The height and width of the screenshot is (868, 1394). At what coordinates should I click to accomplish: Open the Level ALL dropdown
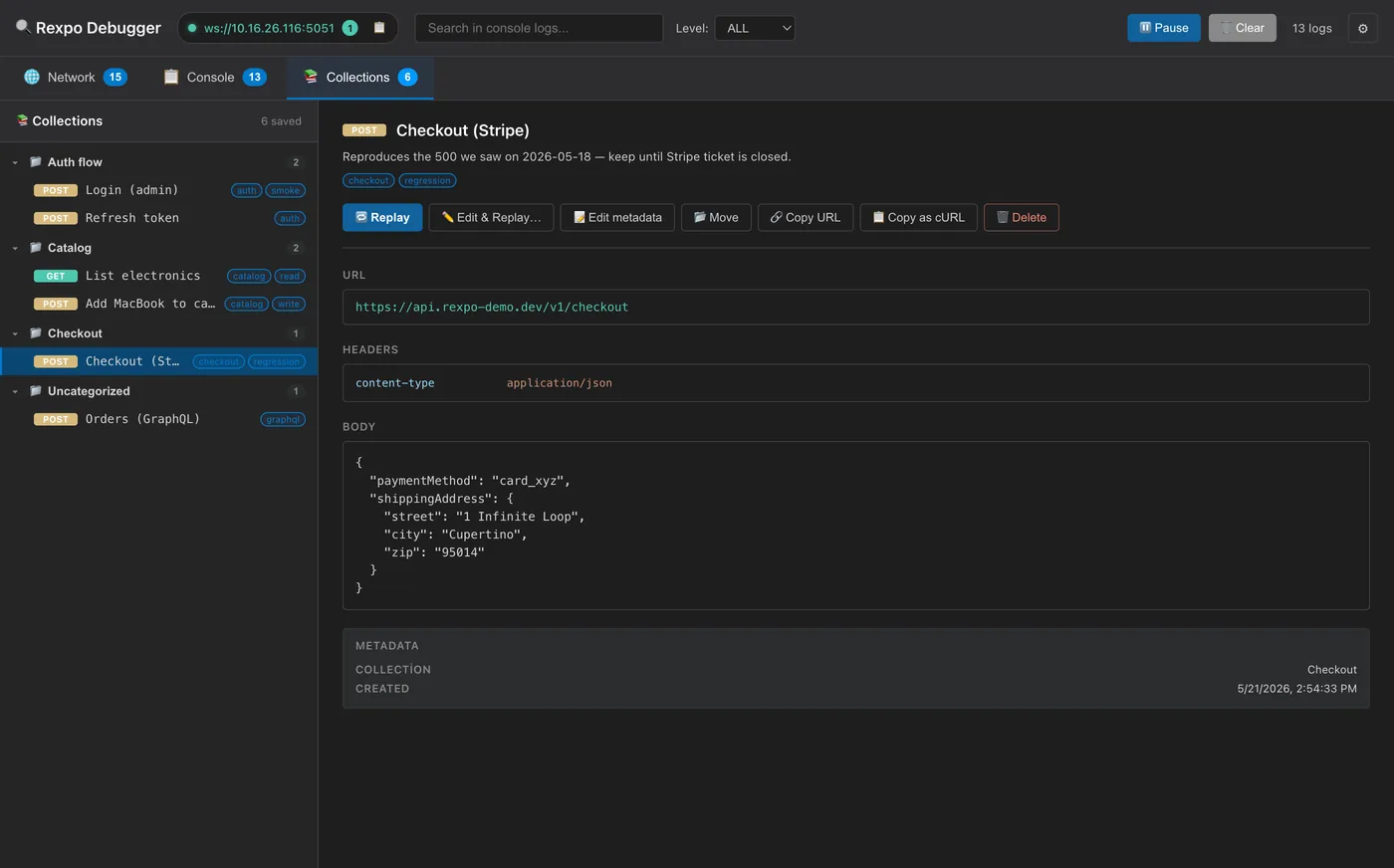pyautogui.click(x=755, y=28)
